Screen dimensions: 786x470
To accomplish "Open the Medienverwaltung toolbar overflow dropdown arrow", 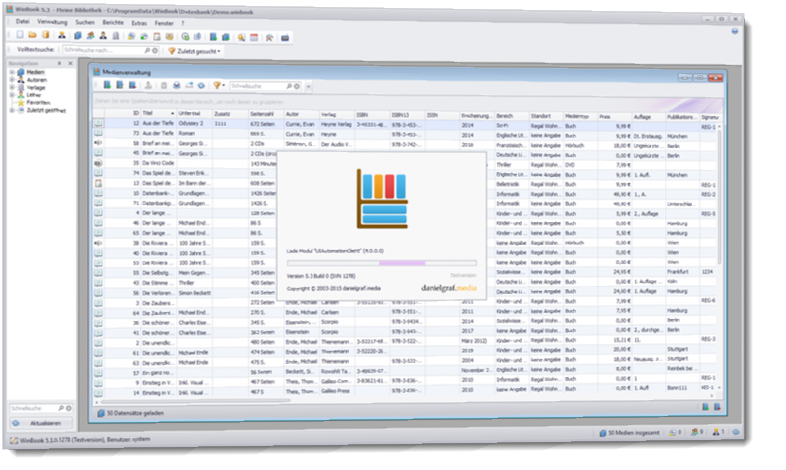I will pyautogui.click(x=308, y=87).
